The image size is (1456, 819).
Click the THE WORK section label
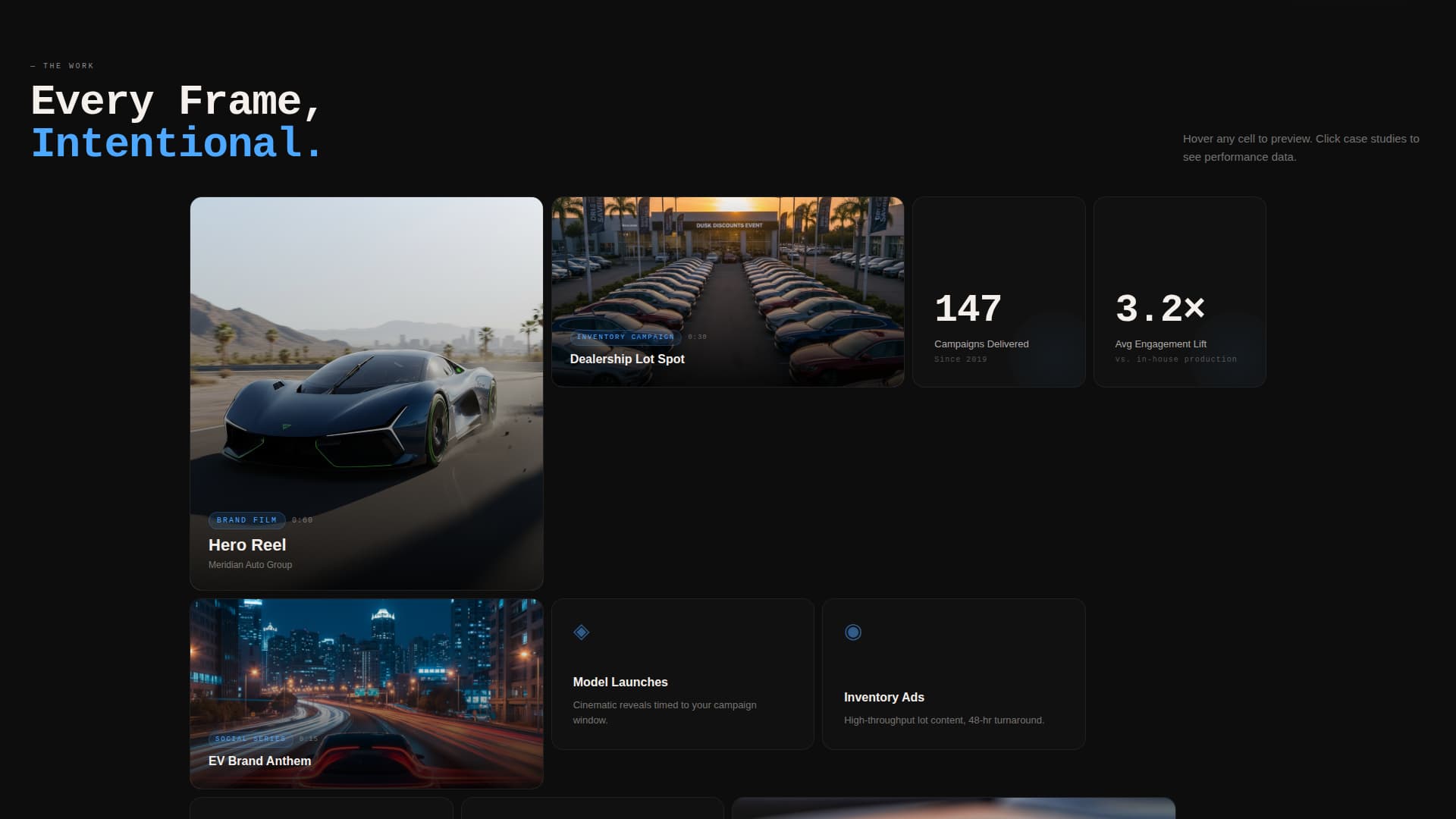tap(62, 66)
